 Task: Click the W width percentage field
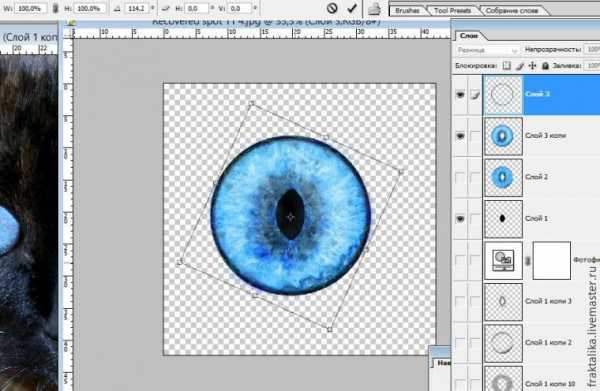coord(31,8)
